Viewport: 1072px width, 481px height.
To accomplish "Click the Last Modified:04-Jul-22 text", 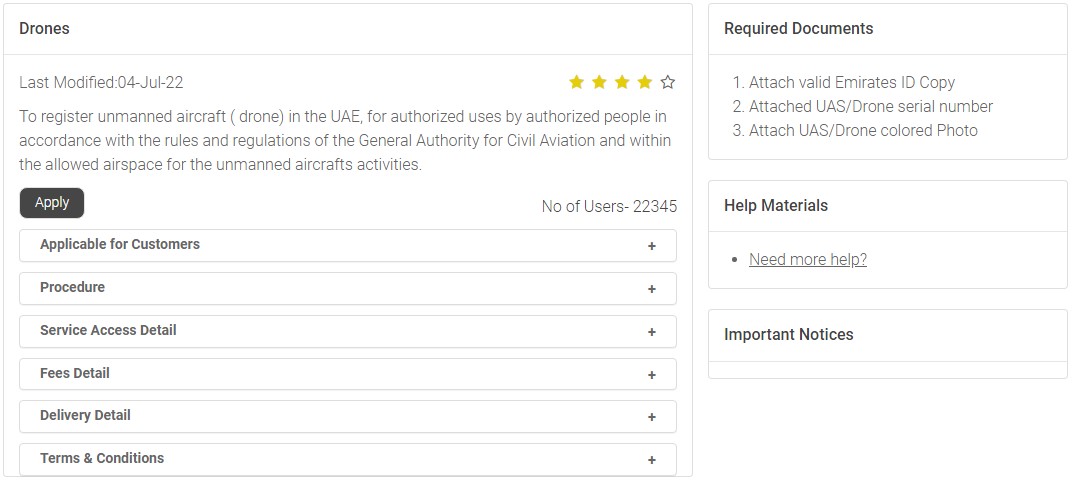I will tap(101, 83).
